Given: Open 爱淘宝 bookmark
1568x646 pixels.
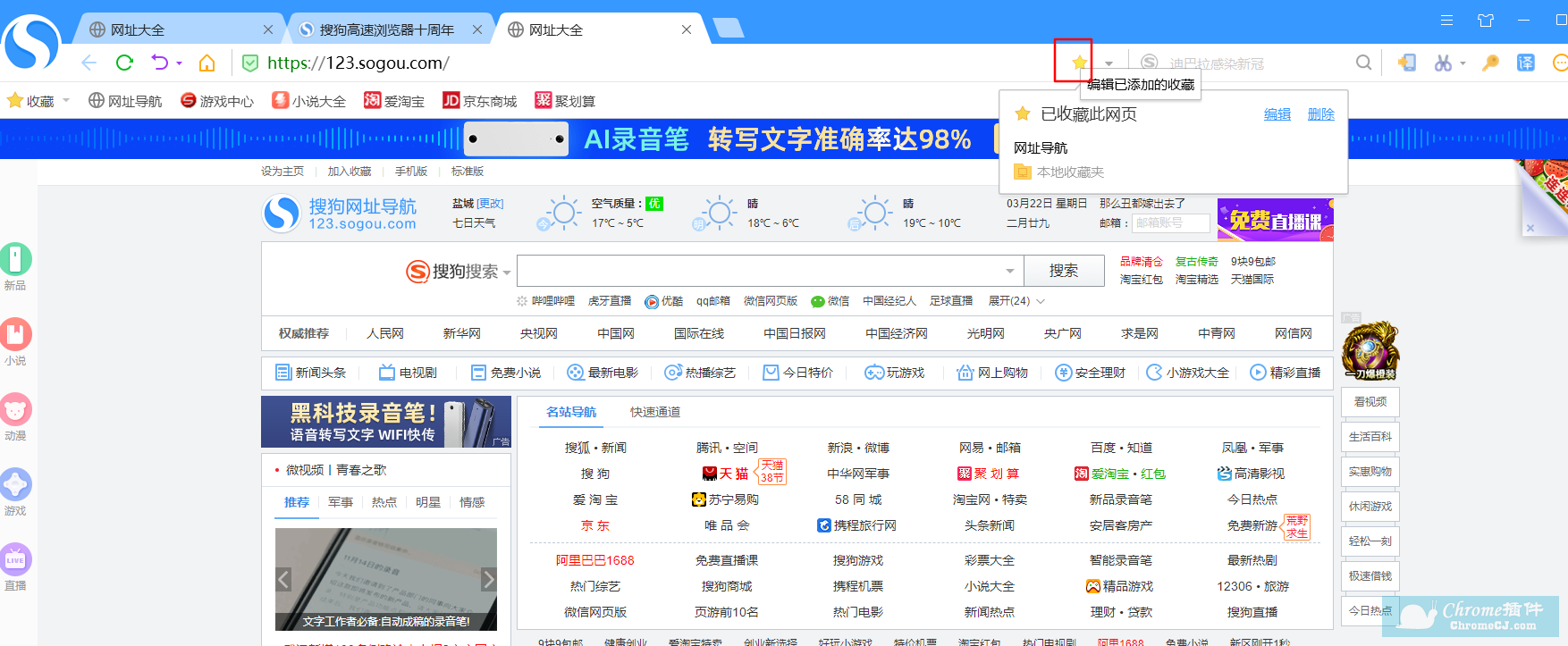Looking at the screenshot, I should point(394,101).
